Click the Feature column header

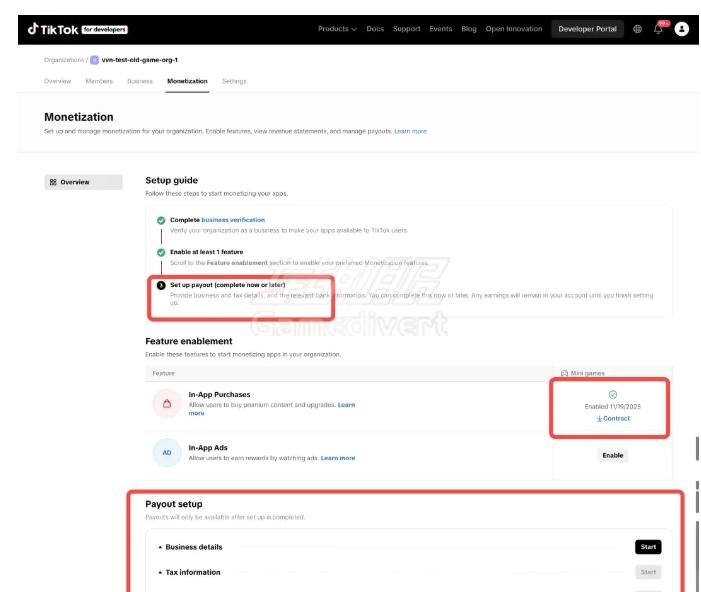coord(163,373)
